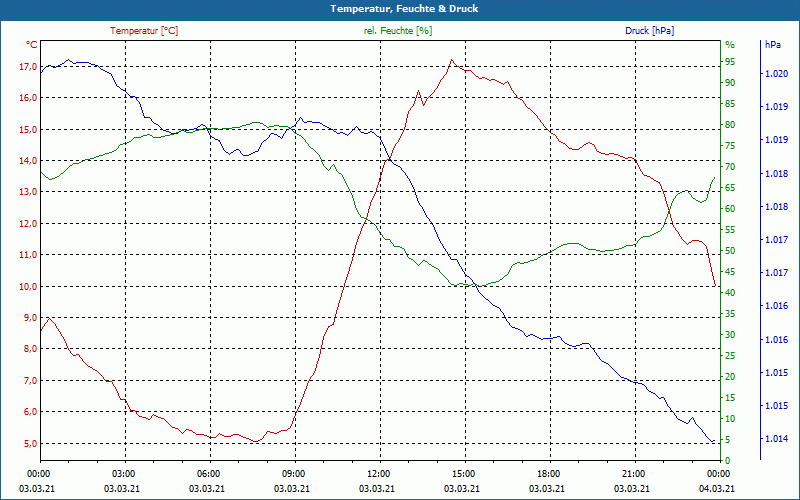Screen dimensions: 800x500
Task: Click green humidity axis value "20"
Action: point(730,377)
